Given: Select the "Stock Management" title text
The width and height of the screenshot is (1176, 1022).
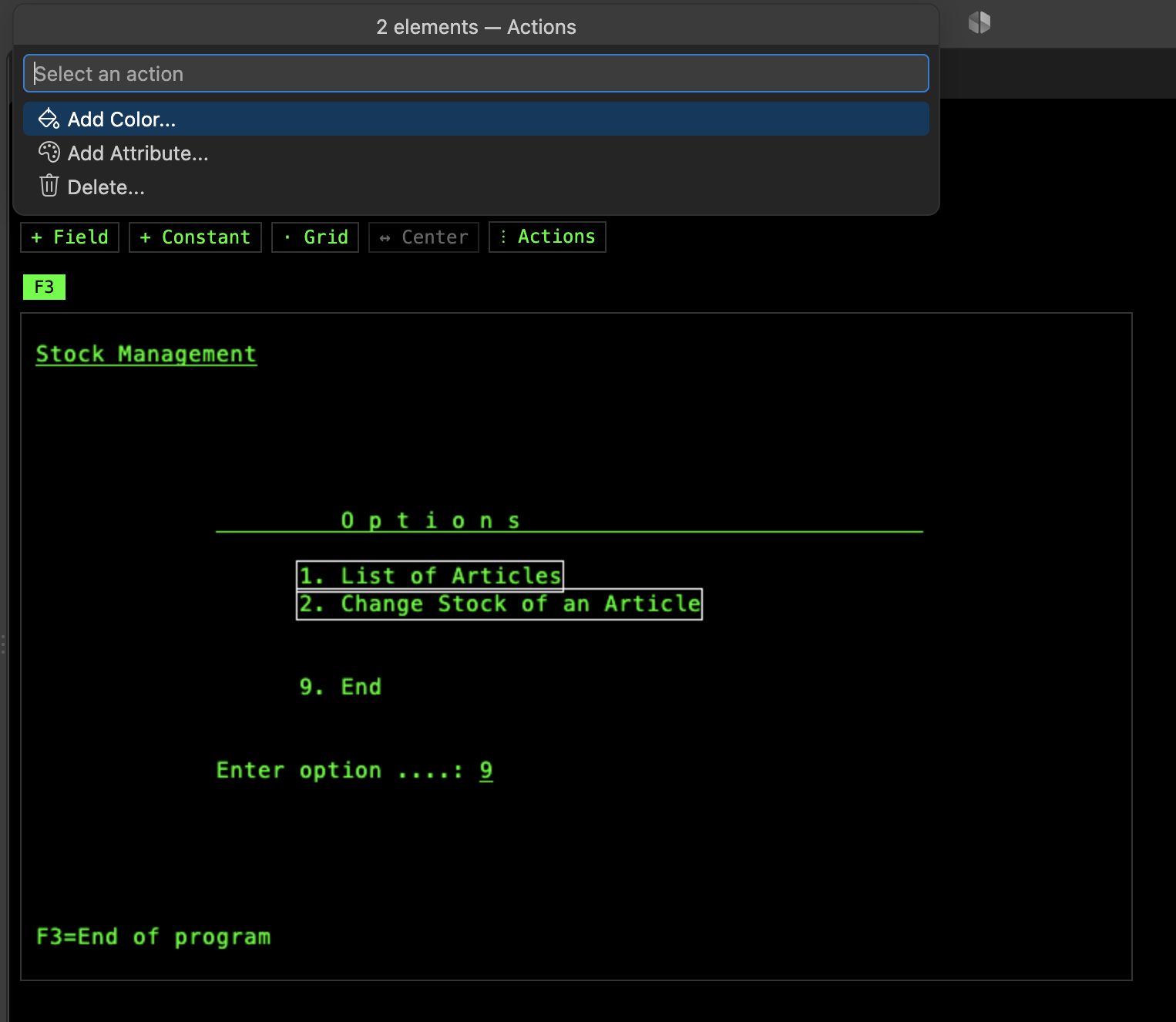Looking at the screenshot, I should (146, 354).
